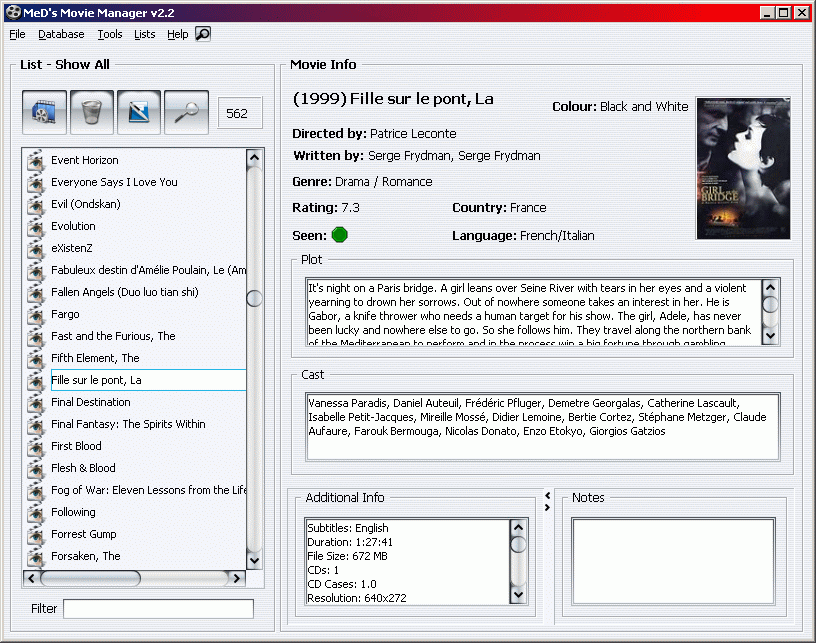
Task: Click the trash can Remove Movie icon
Action: point(92,112)
